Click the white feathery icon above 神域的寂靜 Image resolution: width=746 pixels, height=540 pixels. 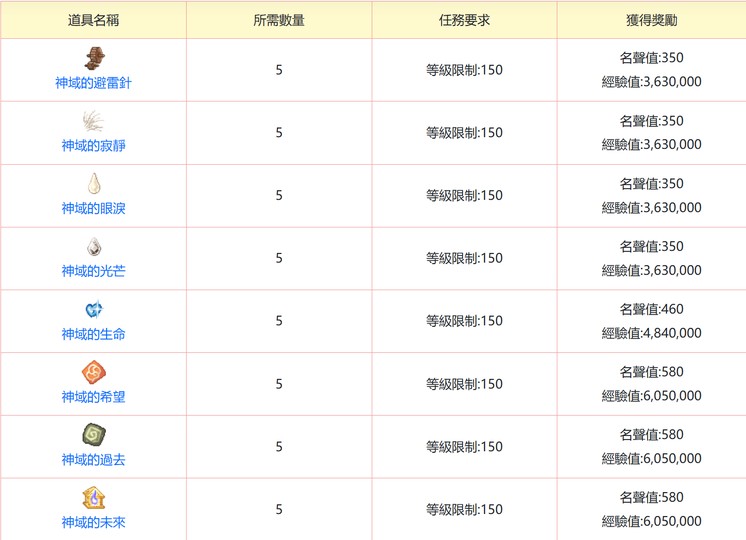point(93,121)
